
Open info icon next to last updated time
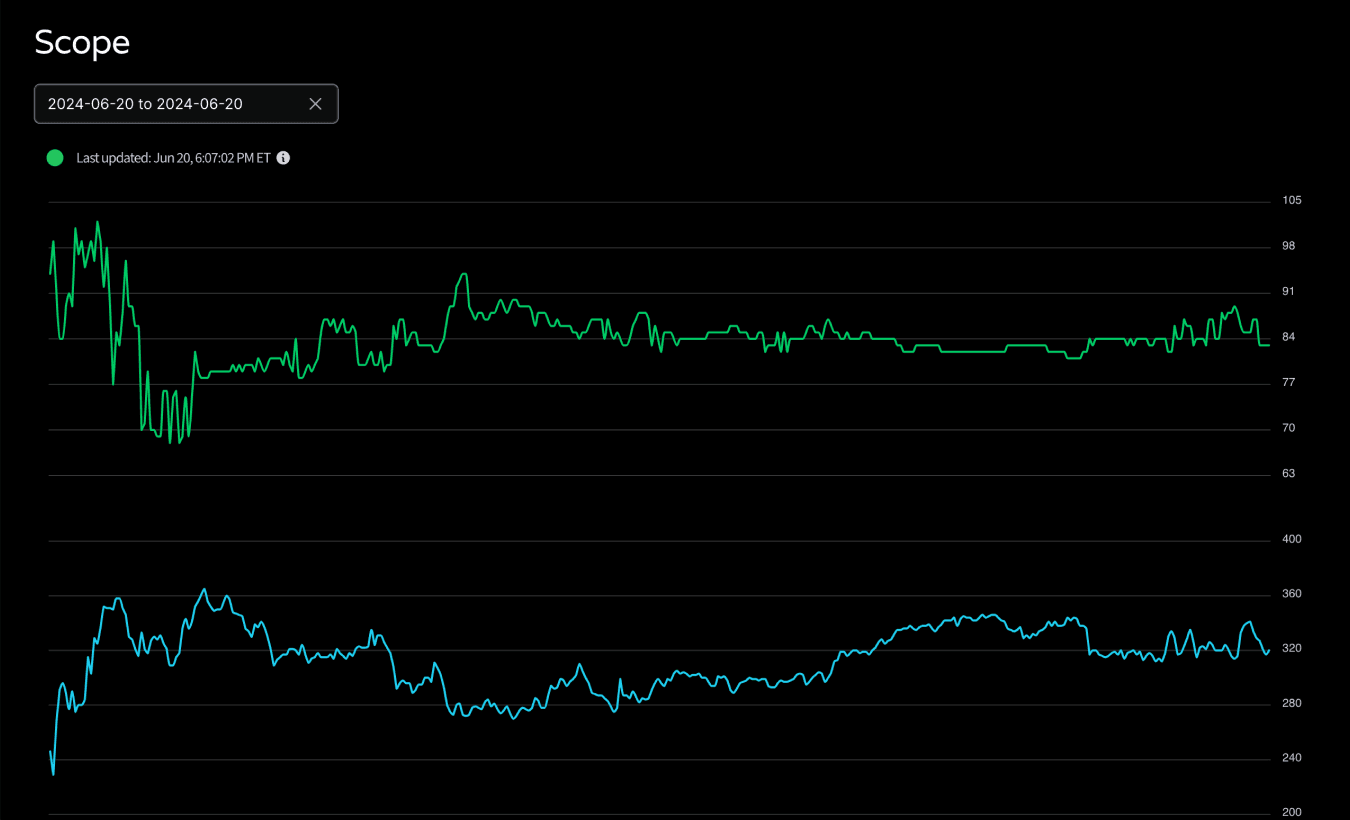tap(283, 158)
